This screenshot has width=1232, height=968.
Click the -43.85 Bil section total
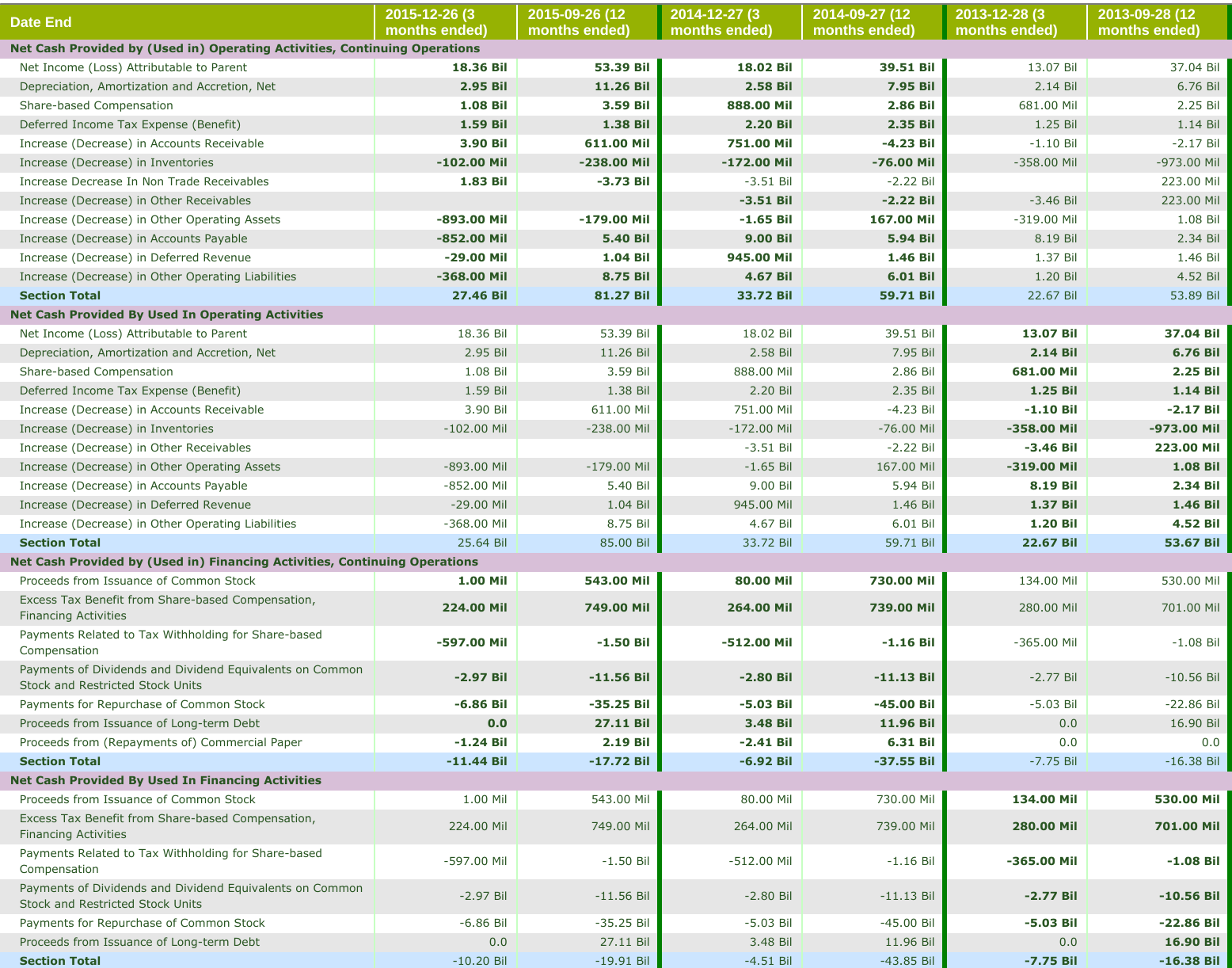907,961
